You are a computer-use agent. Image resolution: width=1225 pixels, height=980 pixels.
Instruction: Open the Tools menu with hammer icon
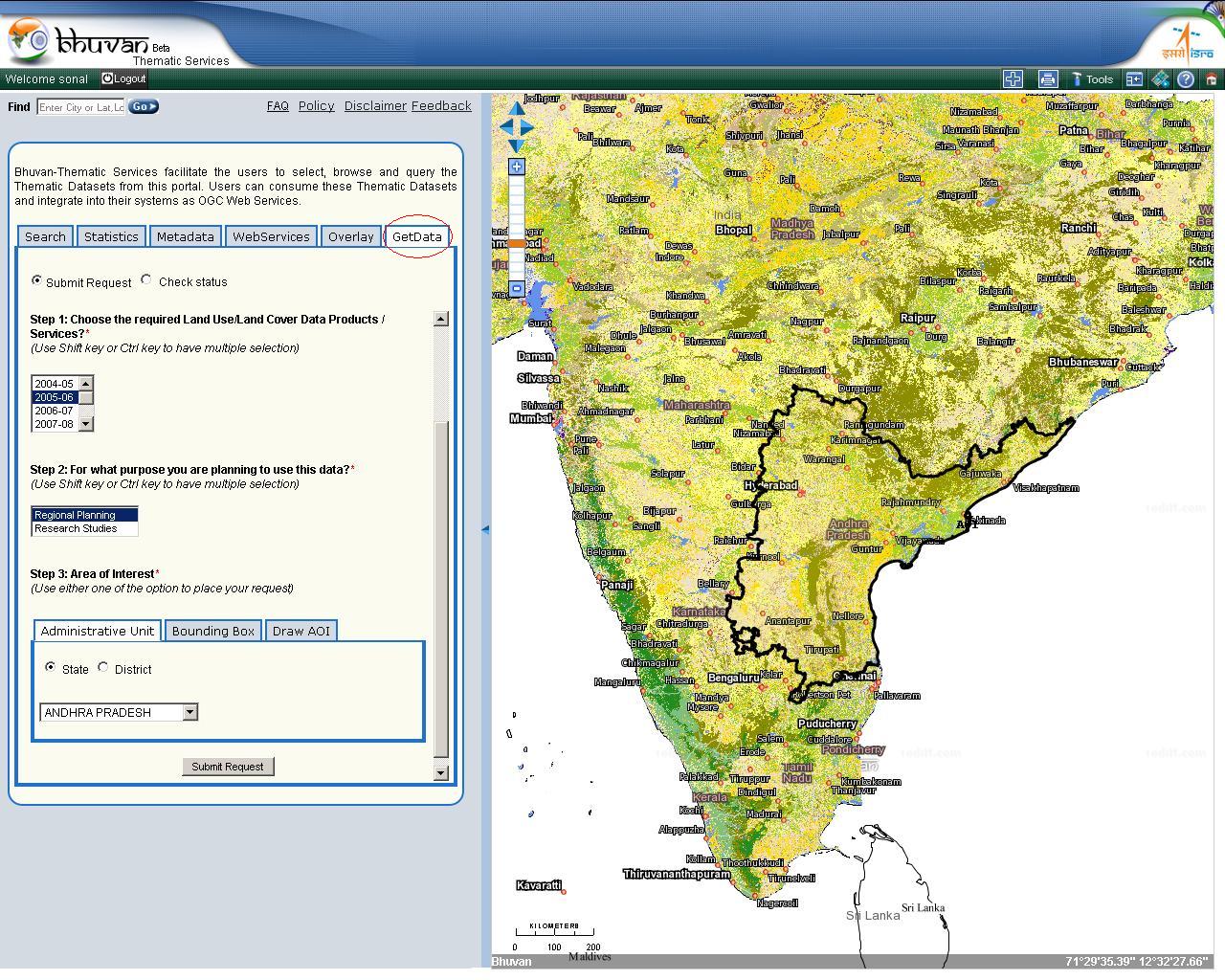[1092, 79]
